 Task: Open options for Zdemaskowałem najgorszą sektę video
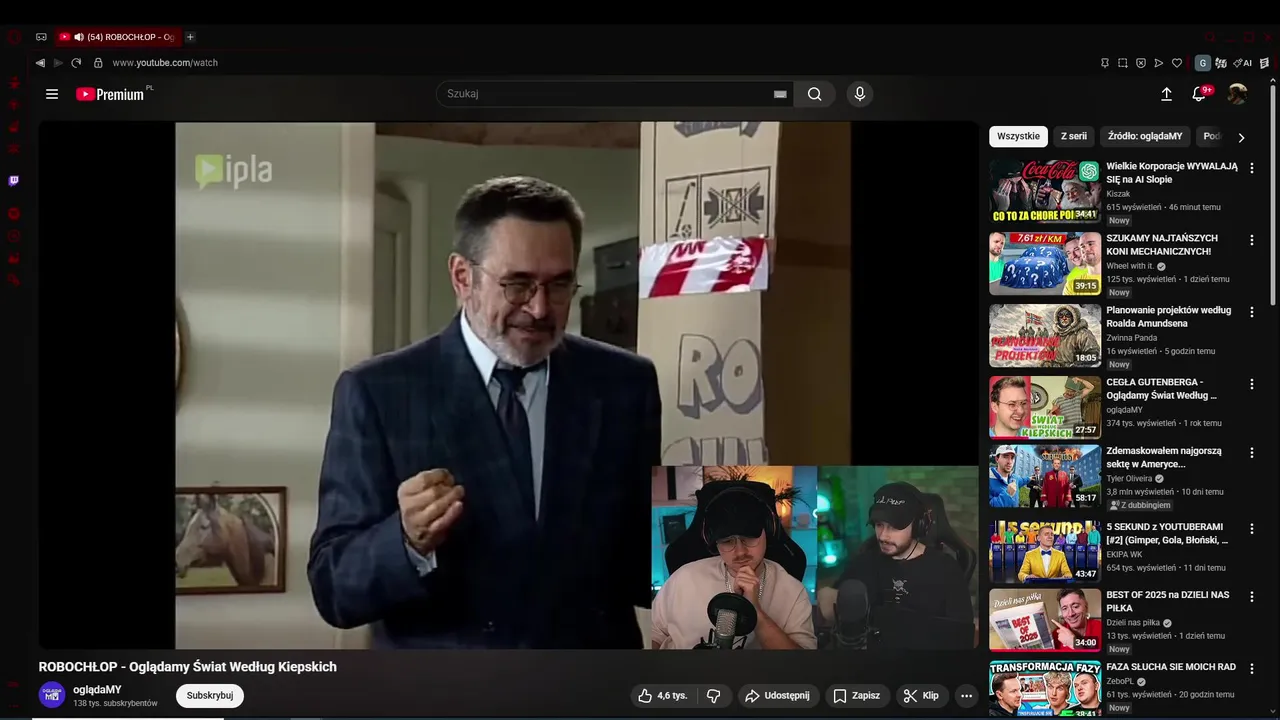pyautogui.click(x=1251, y=452)
